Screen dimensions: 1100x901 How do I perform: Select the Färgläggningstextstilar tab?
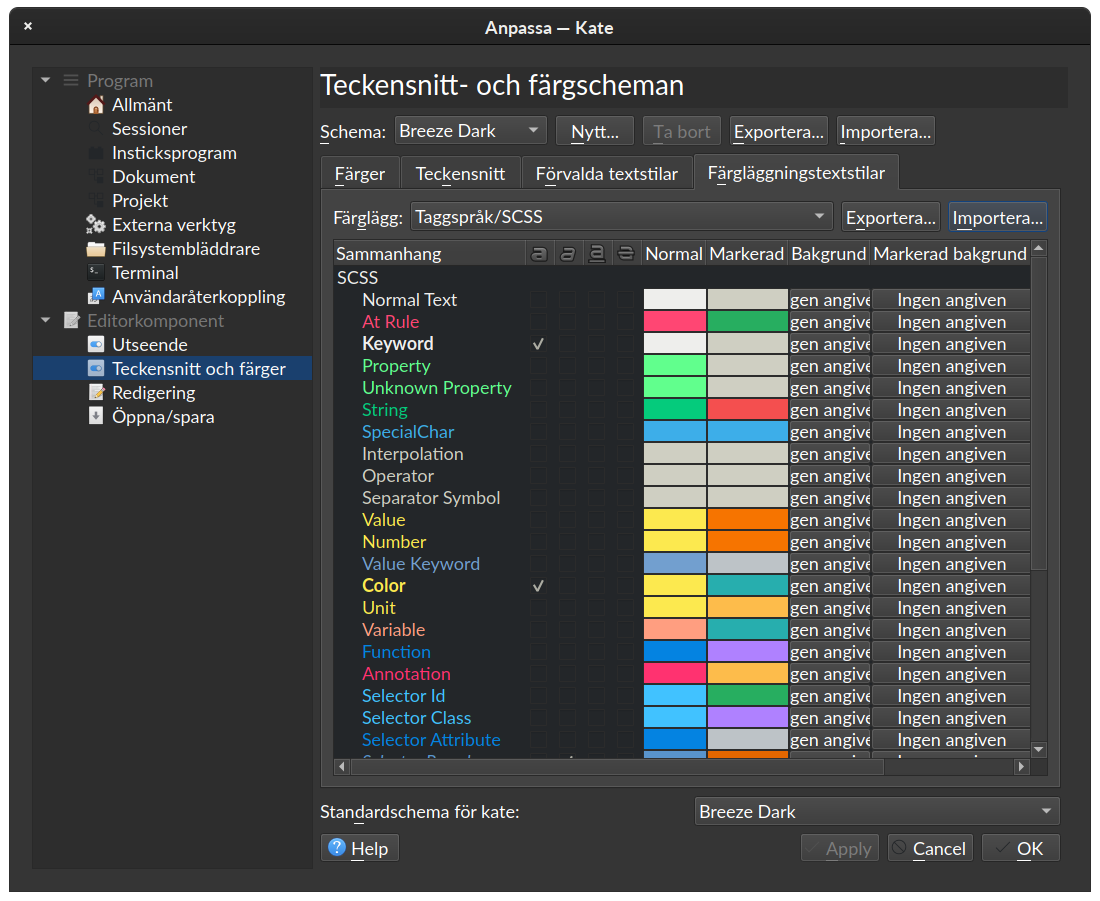point(796,173)
